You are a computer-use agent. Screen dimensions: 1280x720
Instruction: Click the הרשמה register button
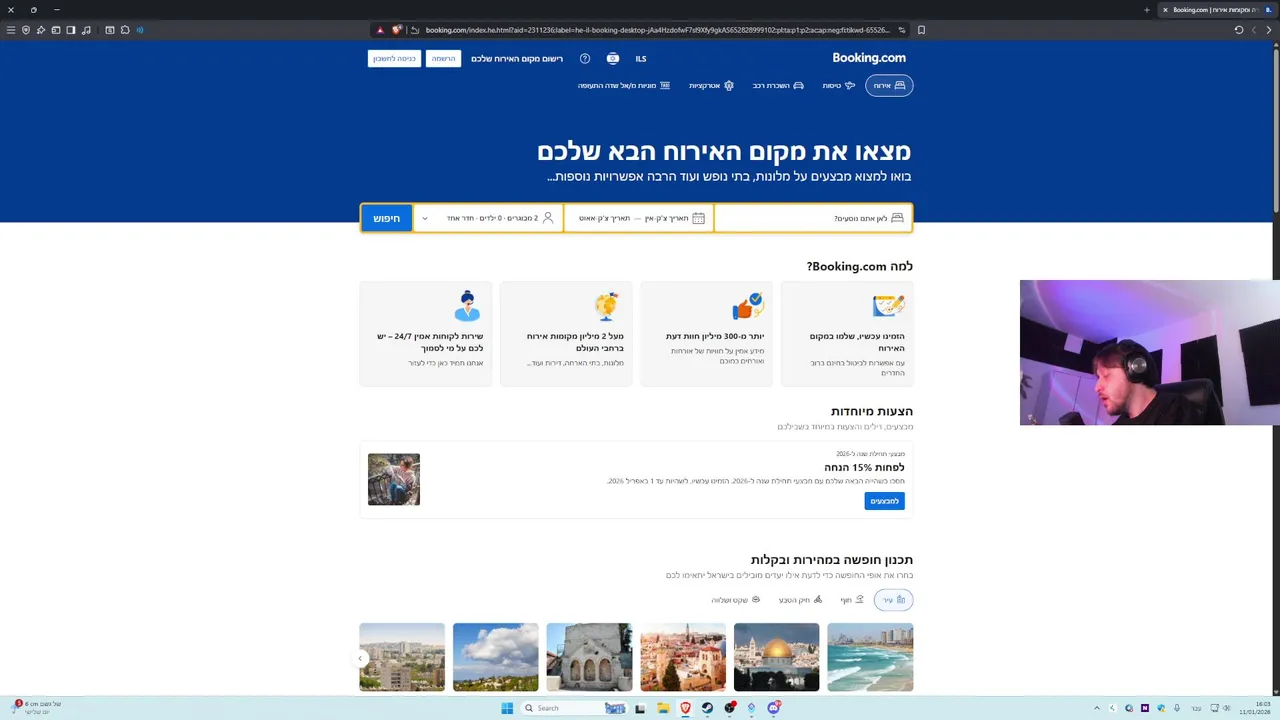443,59
